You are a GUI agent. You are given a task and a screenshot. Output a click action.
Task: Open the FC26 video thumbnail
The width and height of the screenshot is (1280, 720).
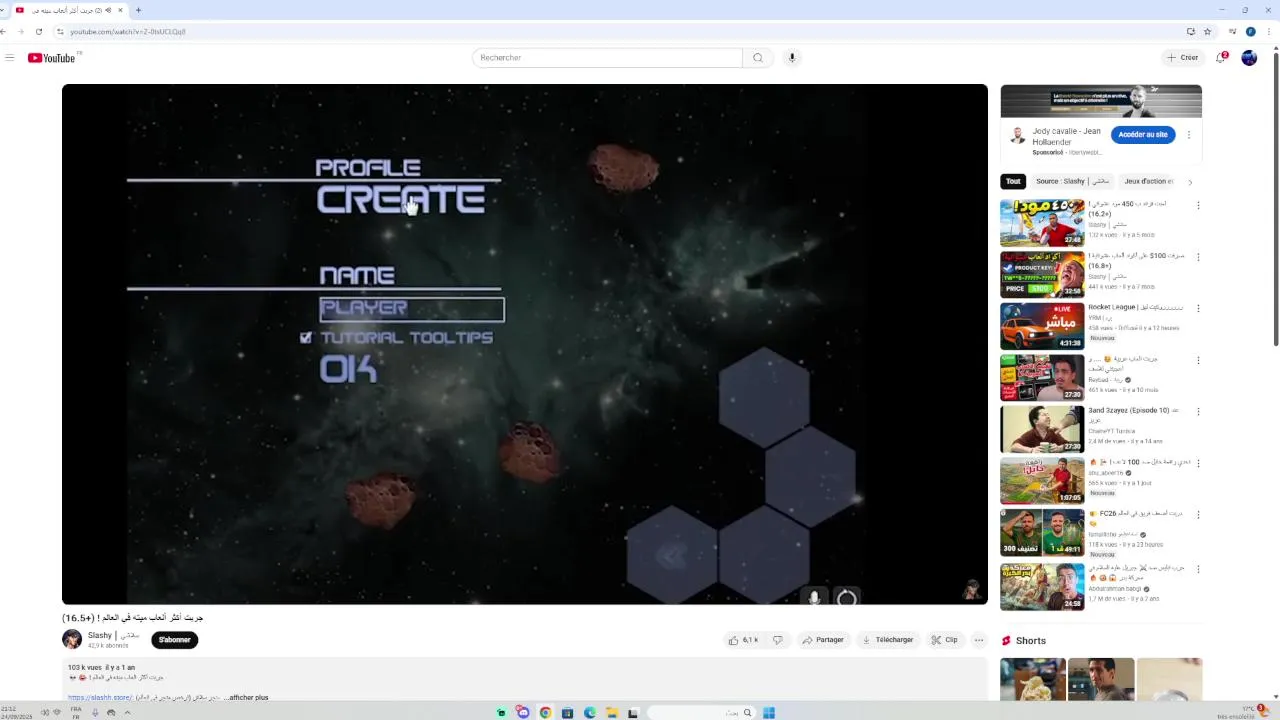[x=1042, y=532]
